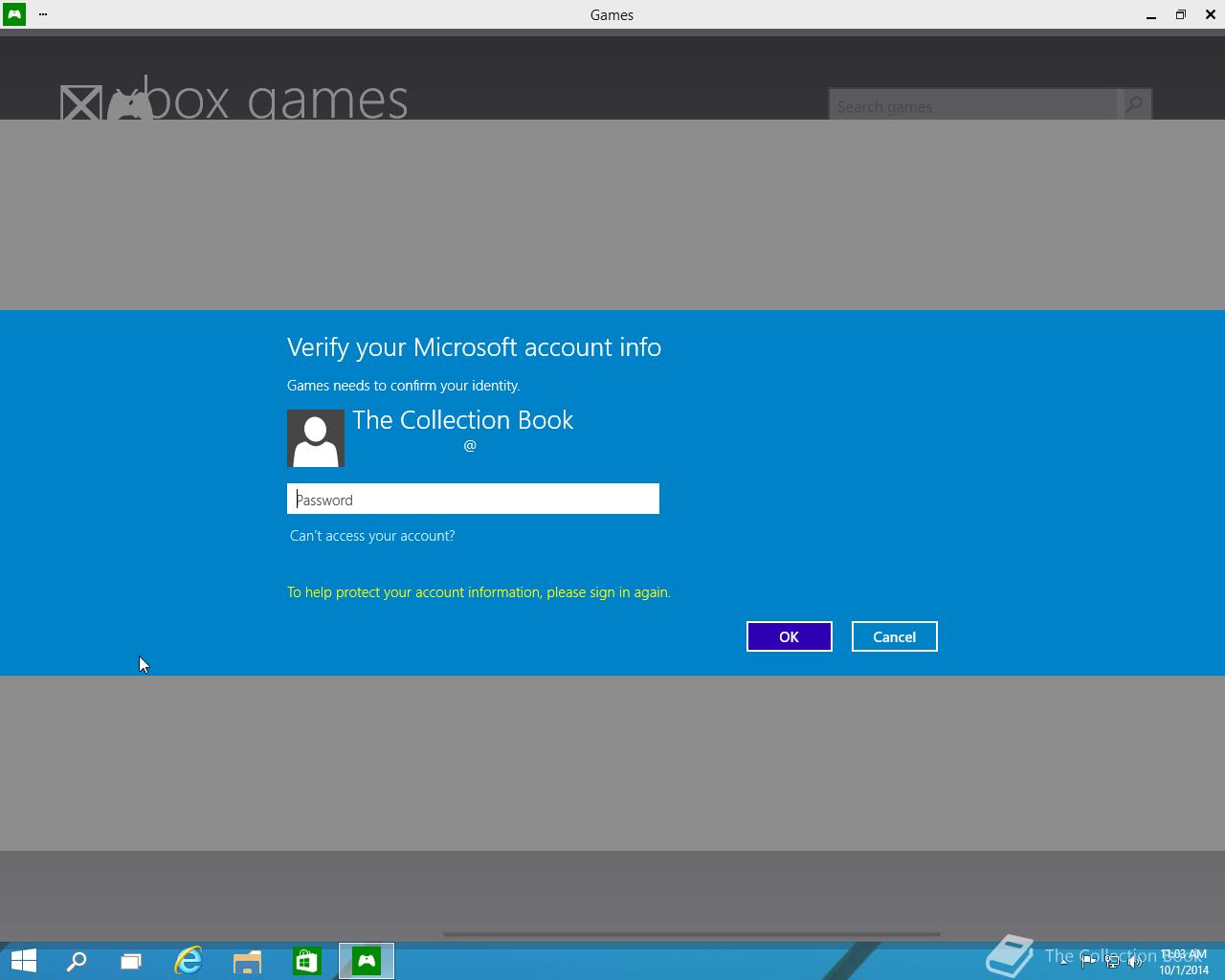Open the Action Center flag icon
Viewport: 1225px width, 980px height.
pyautogui.click(x=1088, y=961)
